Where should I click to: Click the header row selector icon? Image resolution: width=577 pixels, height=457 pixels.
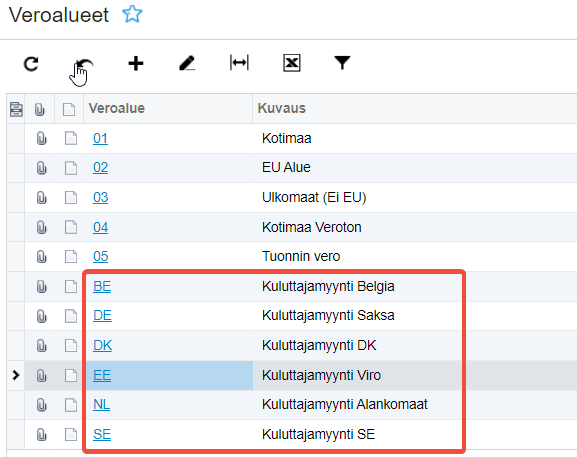pyautogui.click(x=16, y=109)
